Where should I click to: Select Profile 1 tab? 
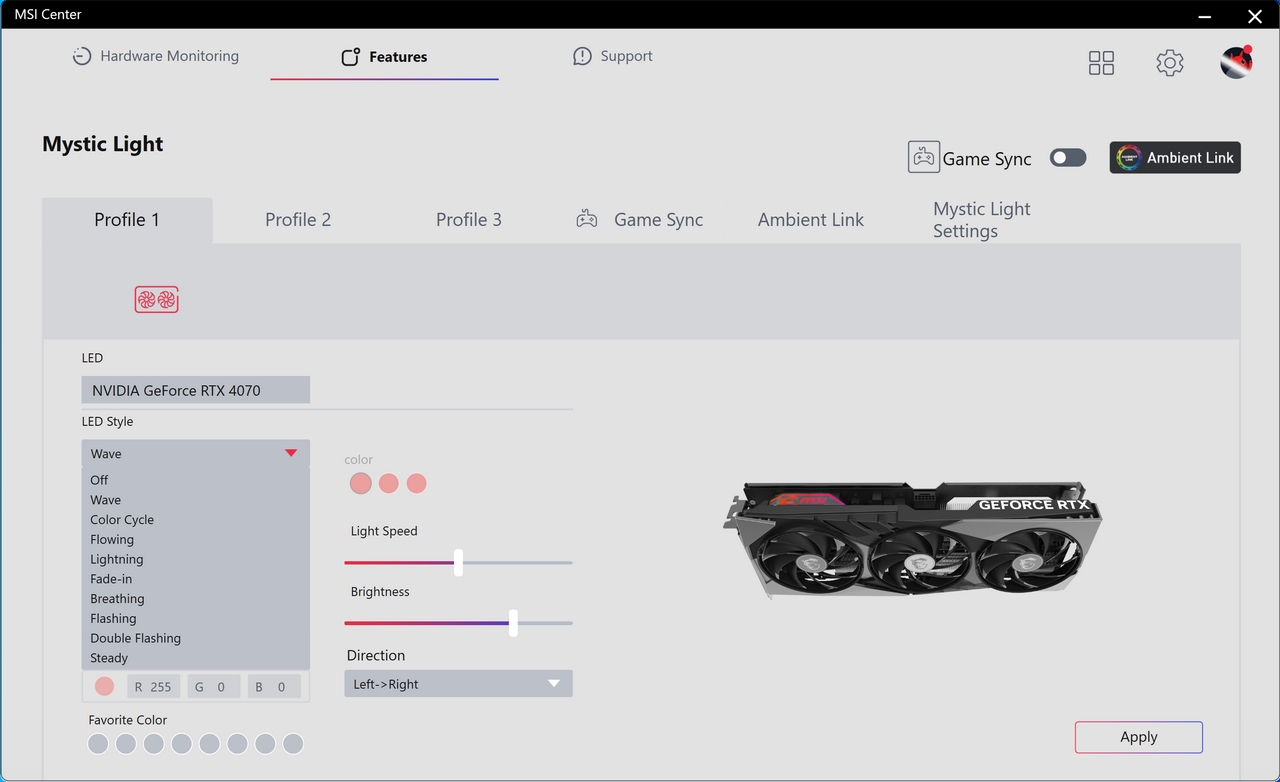pos(127,220)
